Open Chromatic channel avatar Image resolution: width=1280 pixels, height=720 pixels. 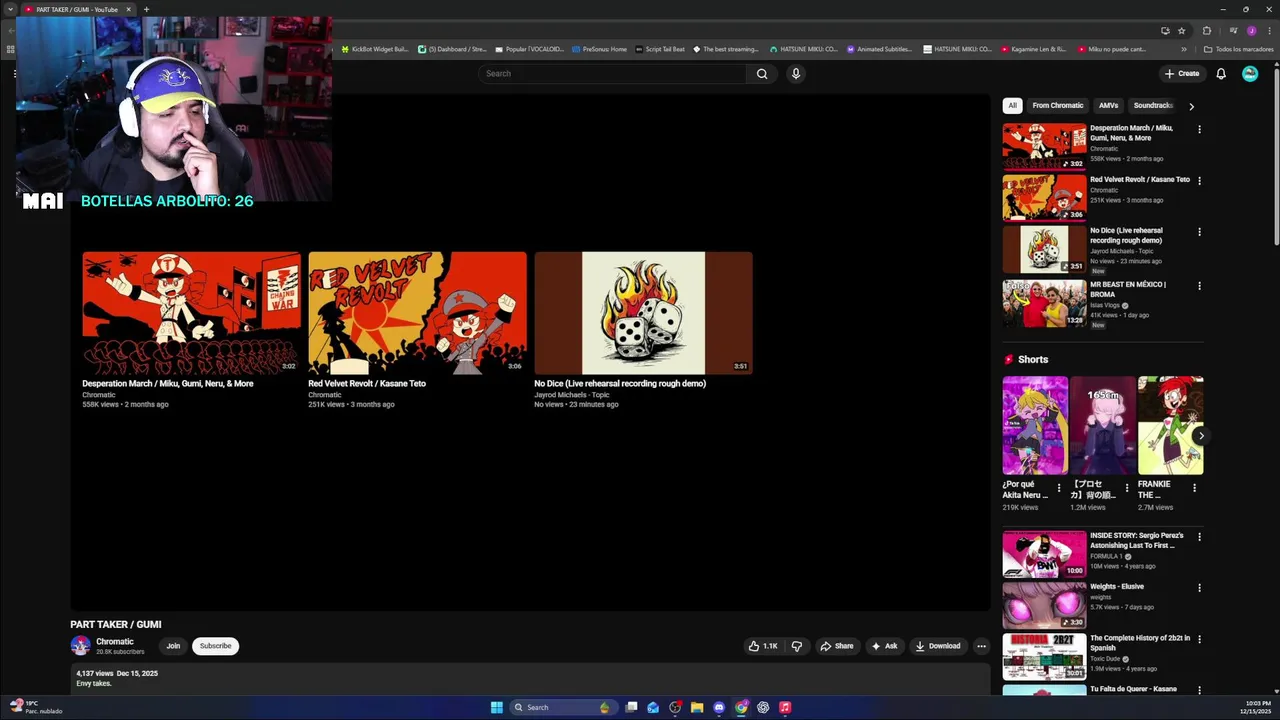(80, 646)
